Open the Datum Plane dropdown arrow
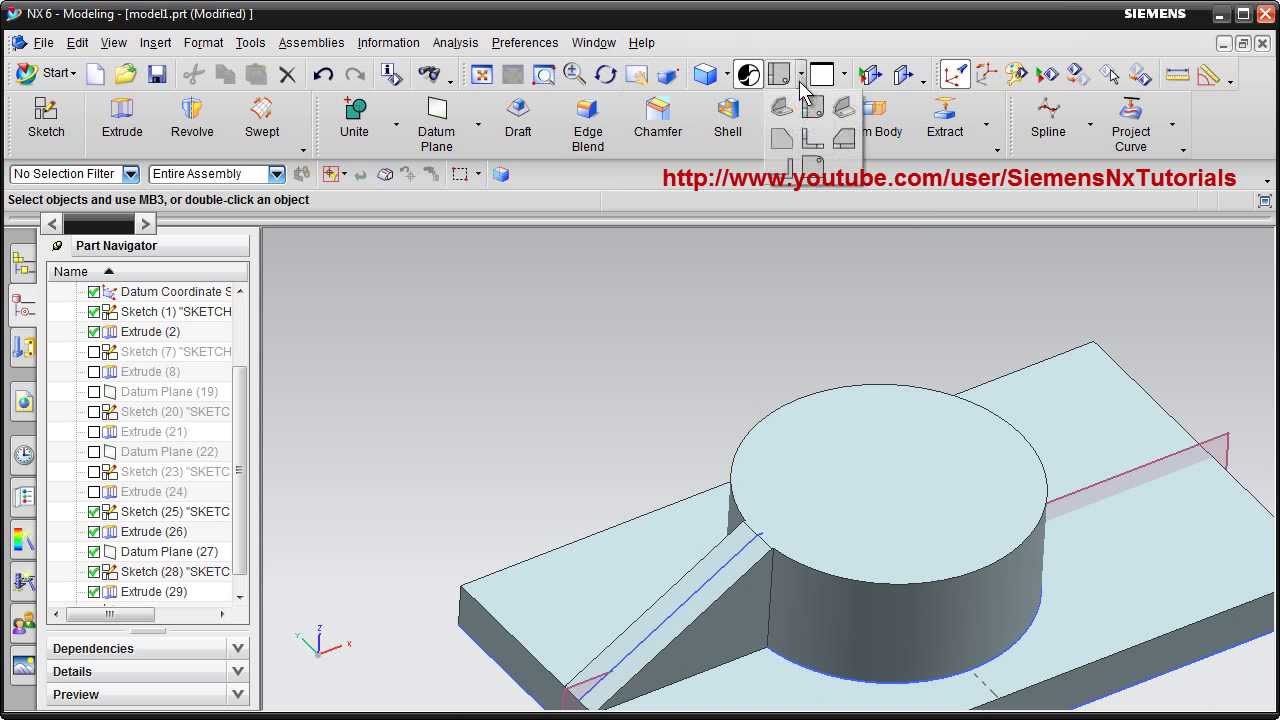This screenshot has width=1280, height=720. tap(478, 125)
